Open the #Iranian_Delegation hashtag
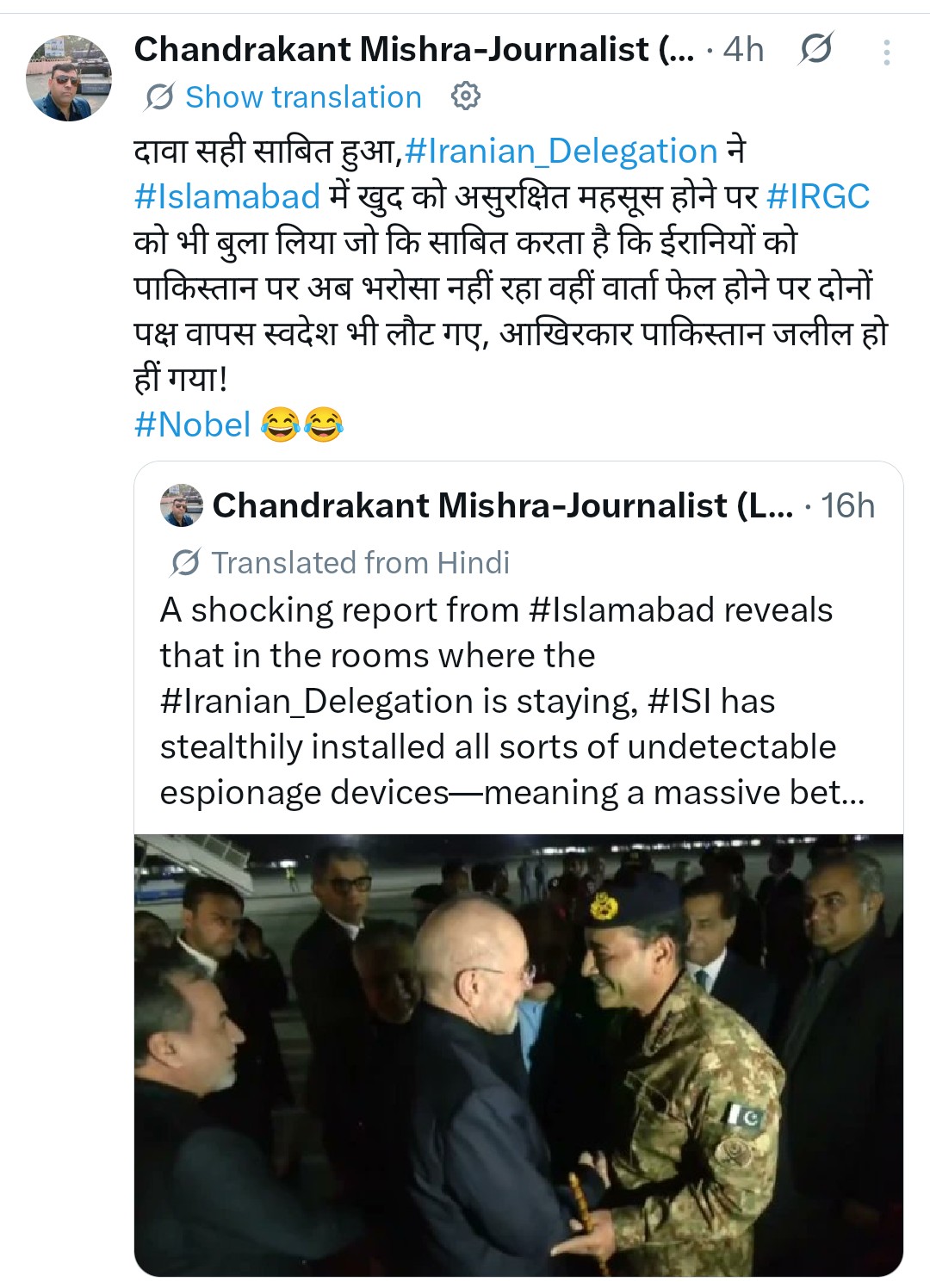The height and width of the screenshot is (1288, 930). point(561,152)
